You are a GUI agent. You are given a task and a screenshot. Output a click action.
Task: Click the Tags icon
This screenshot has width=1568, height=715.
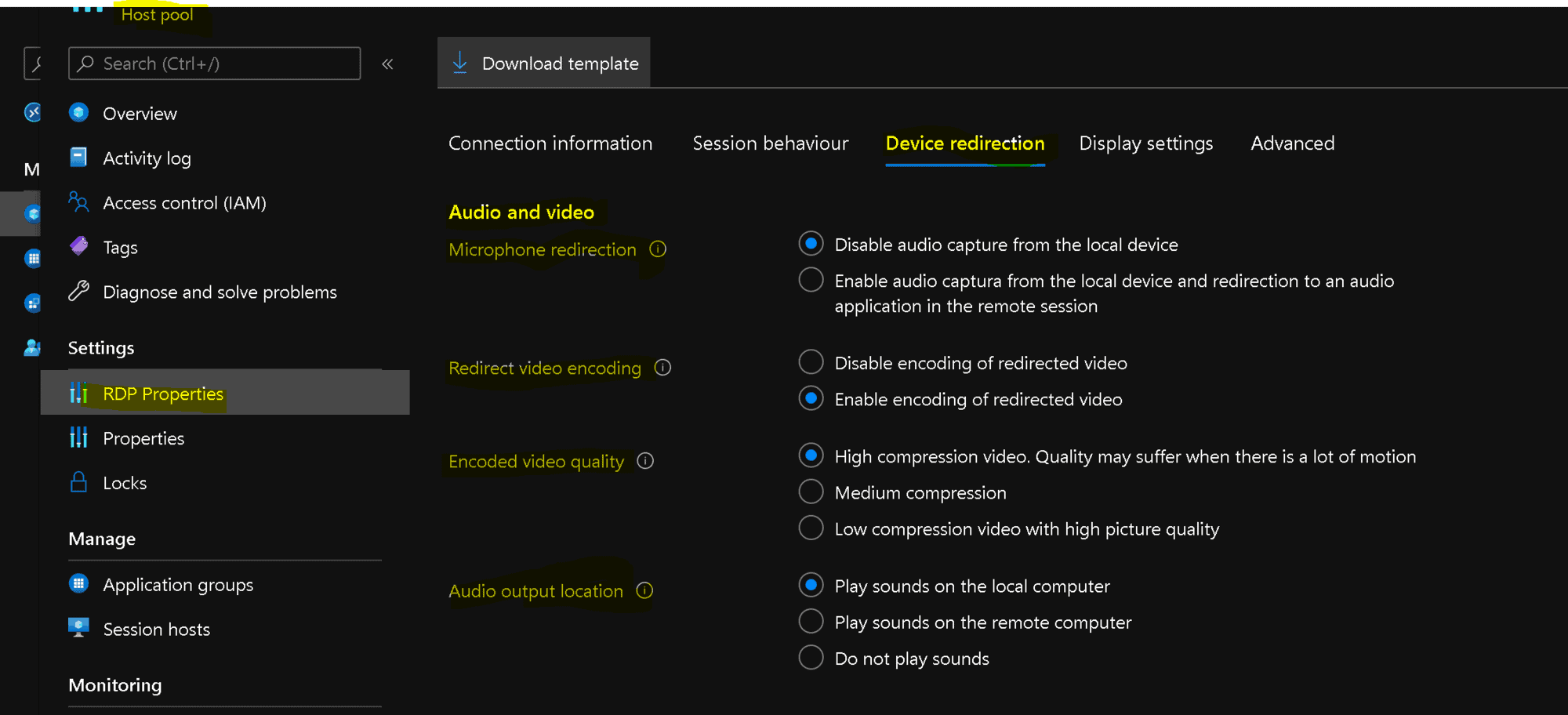[79, 246]
